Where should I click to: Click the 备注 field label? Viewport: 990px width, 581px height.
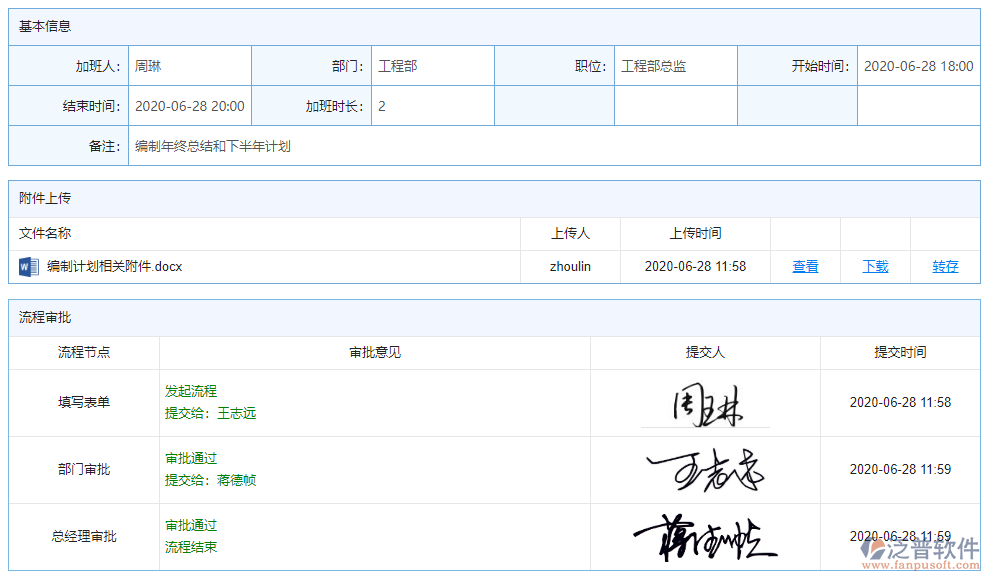105,146
